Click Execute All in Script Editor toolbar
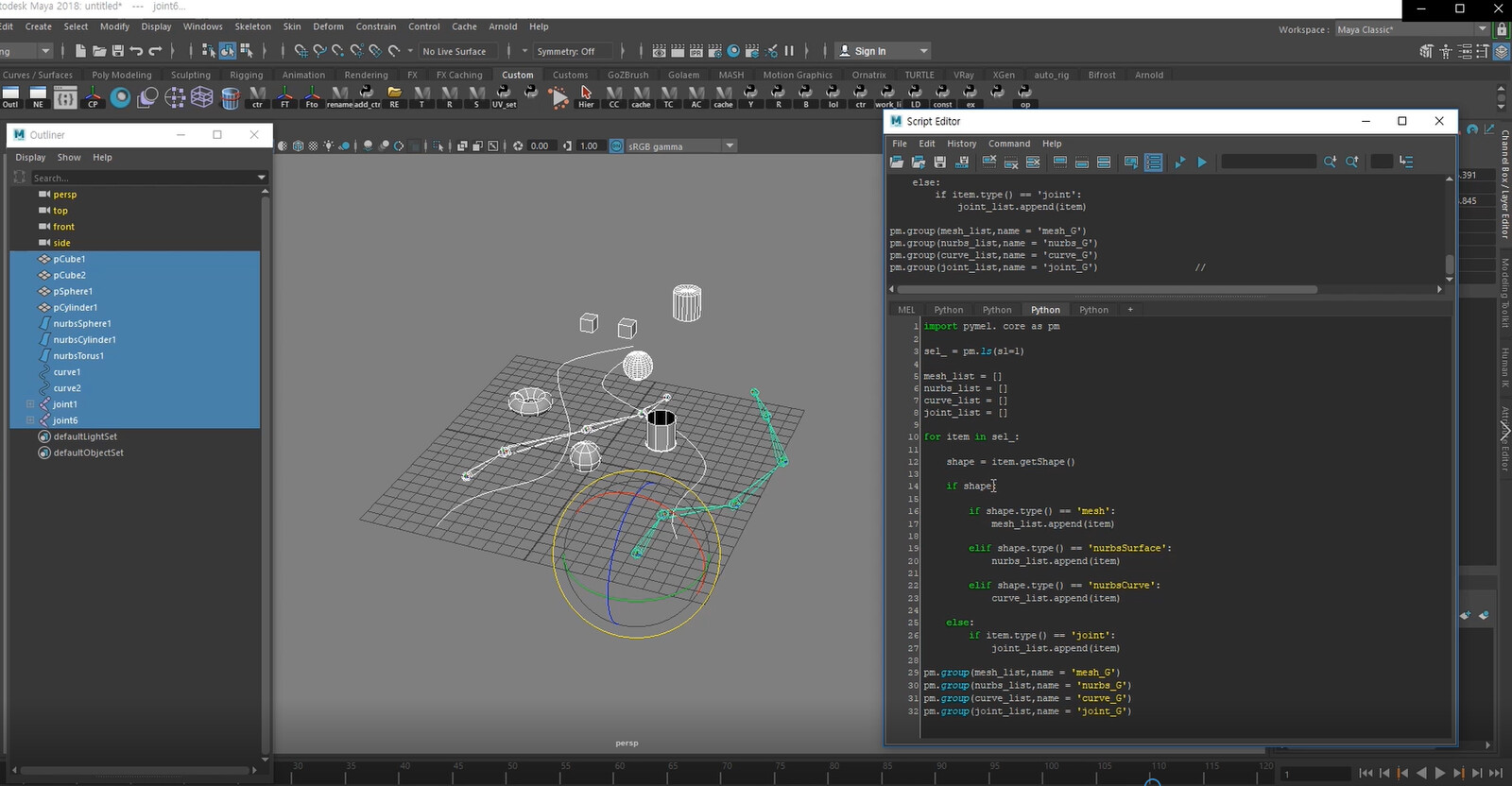Image resolution: width=1512 pixels, height=786 pixels. 1180,162
